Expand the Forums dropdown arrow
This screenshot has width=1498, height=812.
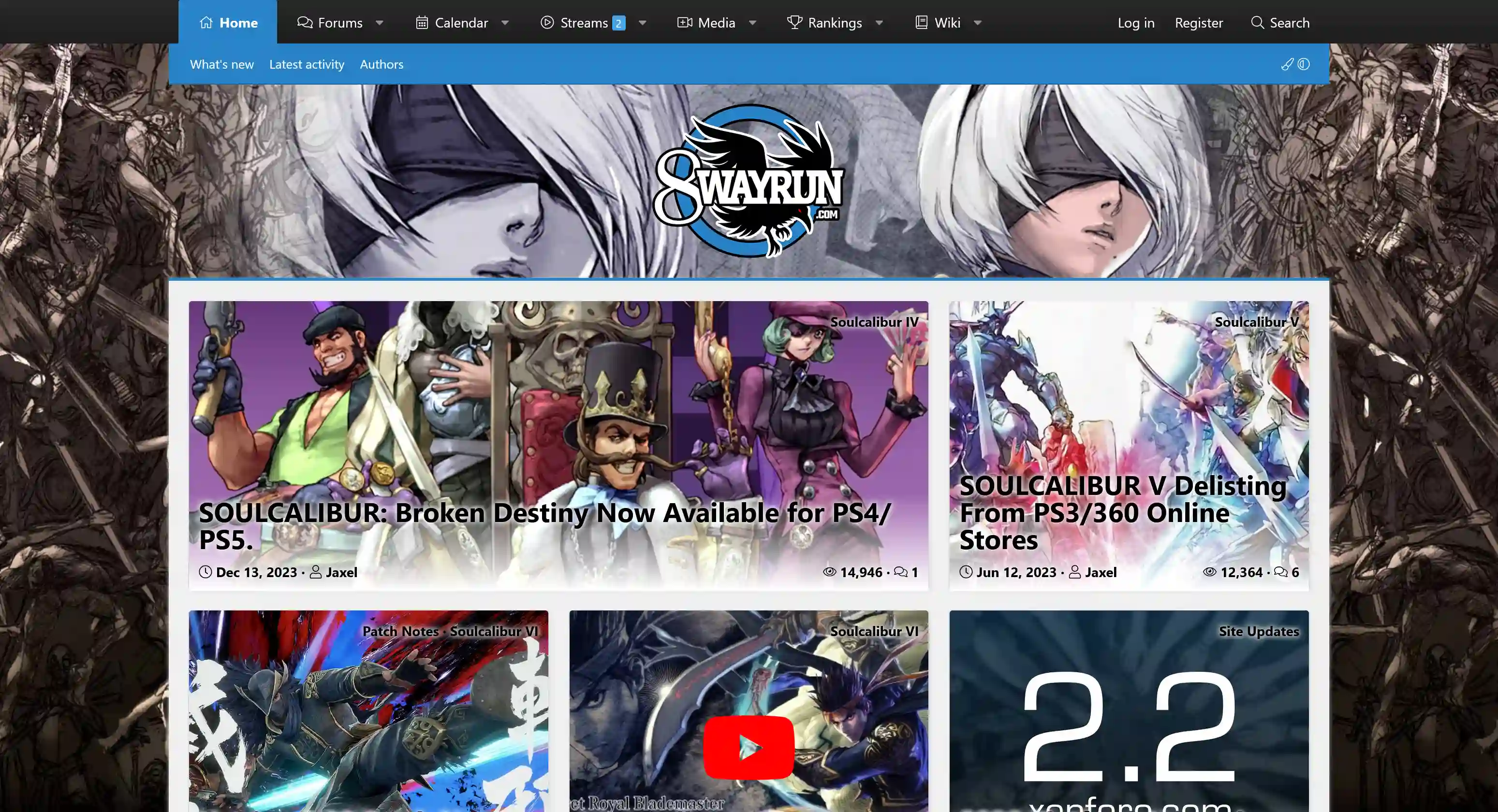coord(379,23)
